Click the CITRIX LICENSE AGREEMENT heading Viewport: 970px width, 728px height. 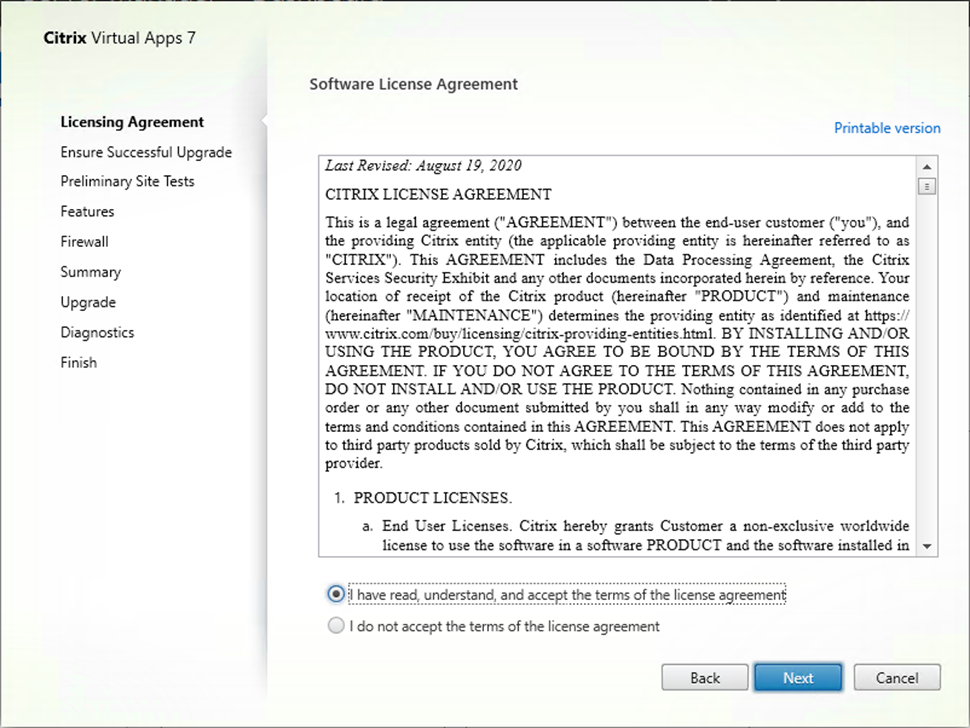(438, 194)
